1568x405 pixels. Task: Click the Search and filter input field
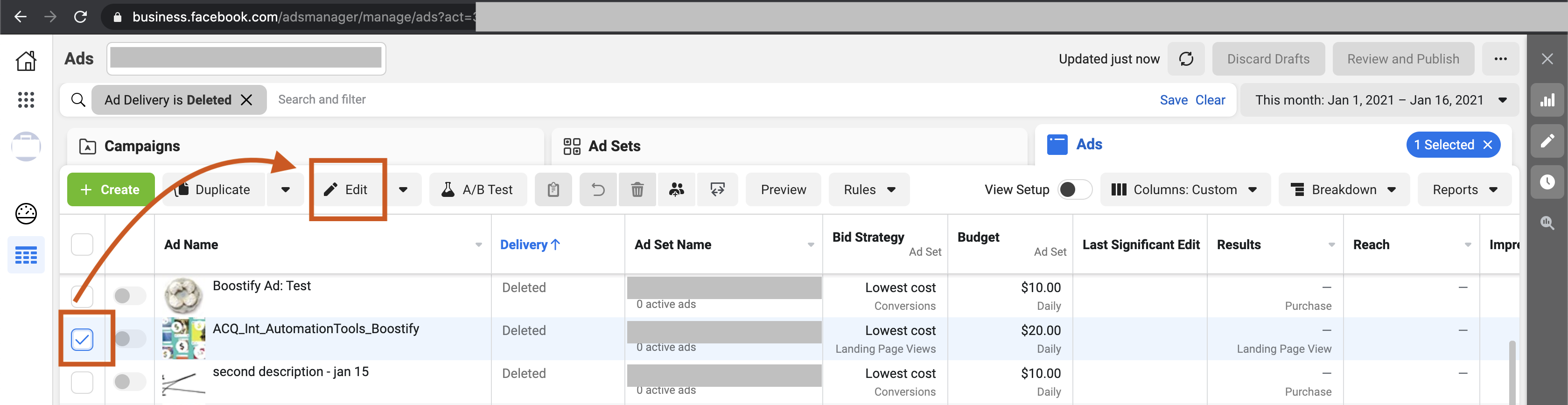tap(670, 100)
